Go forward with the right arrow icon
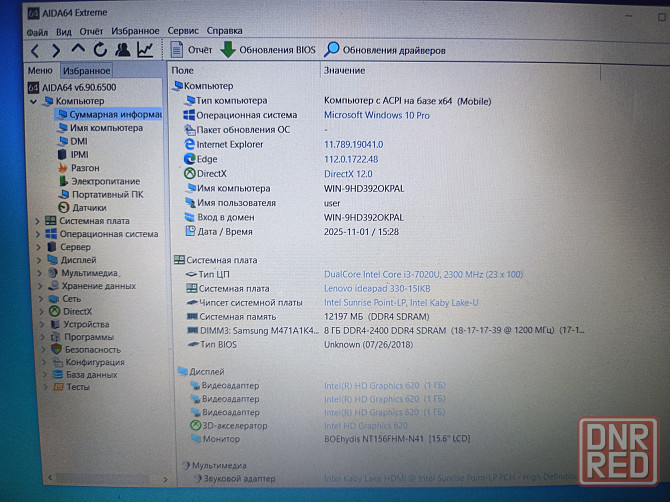The width and height of the screenshot is (670, 502). pyautogui.click(x=56, y=51)
